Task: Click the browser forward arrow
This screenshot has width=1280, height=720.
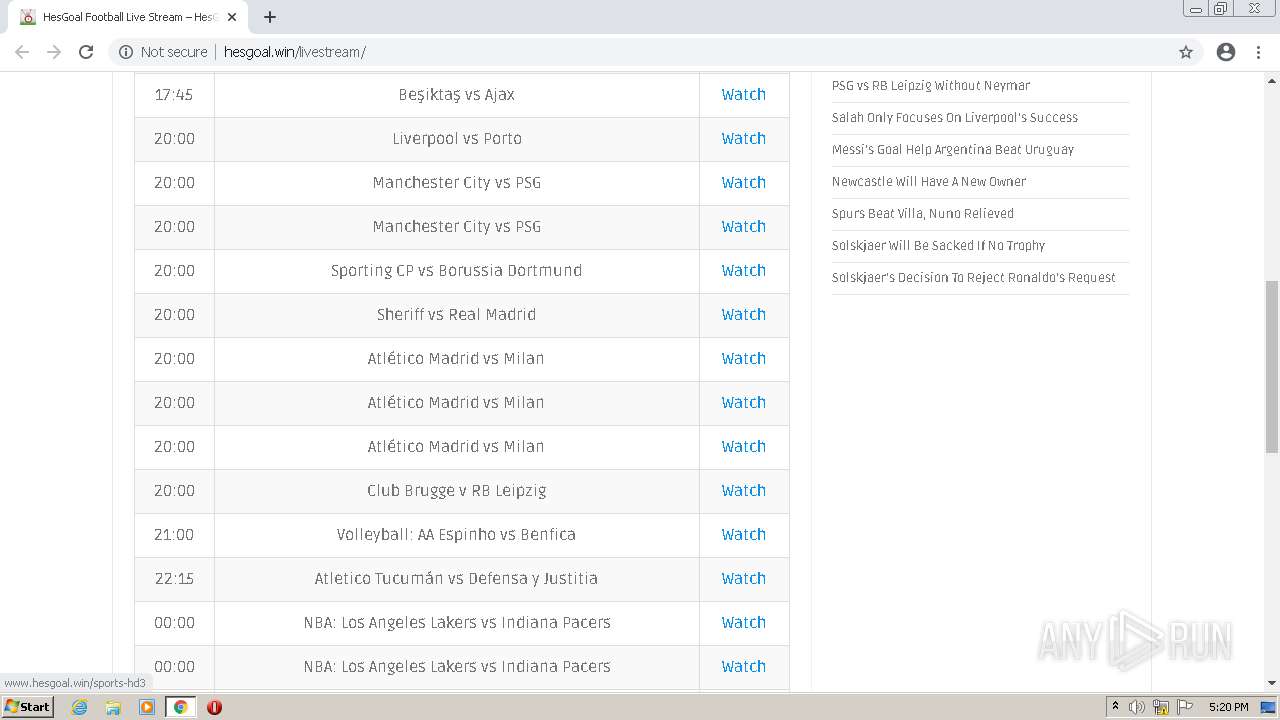Action: point(54,52)
